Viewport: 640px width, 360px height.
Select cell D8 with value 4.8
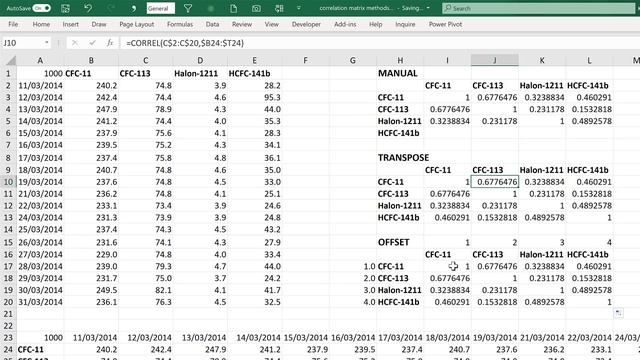(200, 158)
